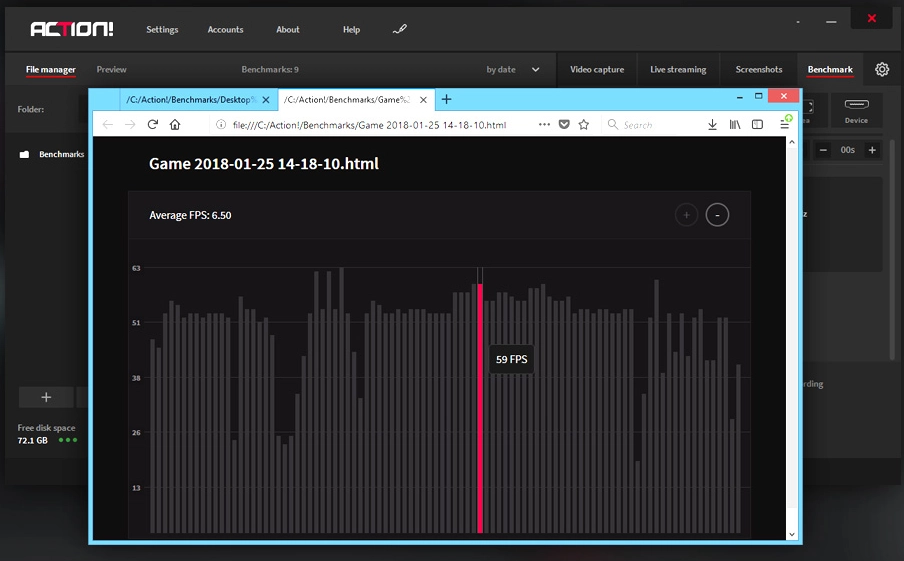Click the browser forward arrow
The image size is (904, 561).
point(130,125)
